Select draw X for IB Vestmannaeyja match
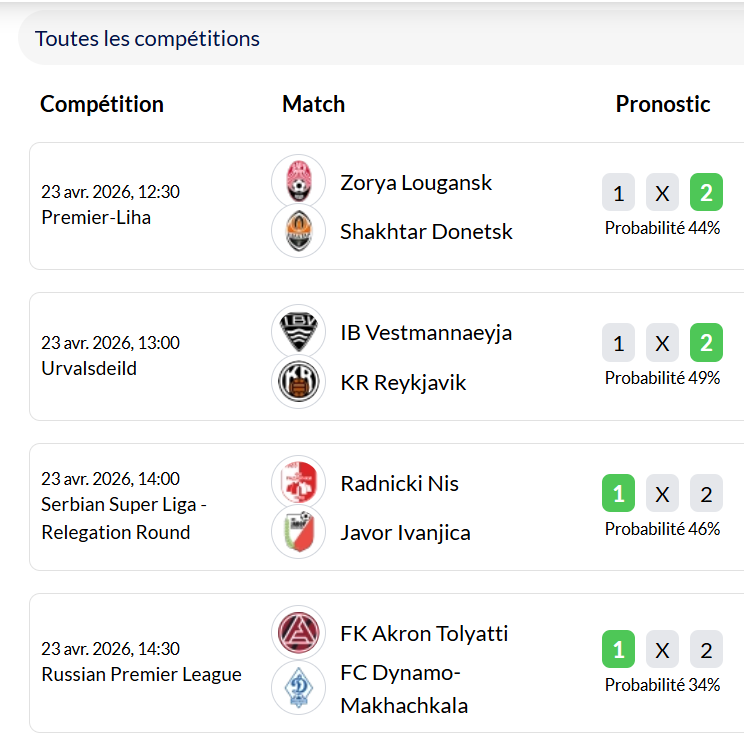 (662, 343)
